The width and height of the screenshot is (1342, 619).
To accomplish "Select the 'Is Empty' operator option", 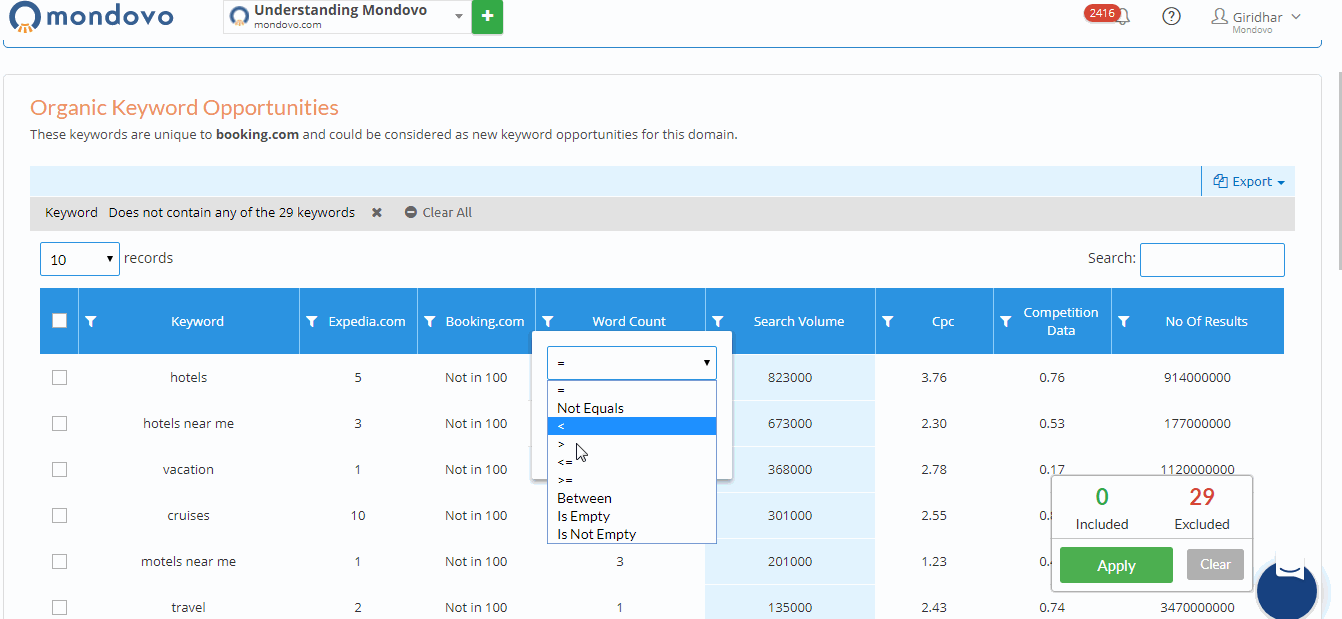I will [x=632, y=516].
